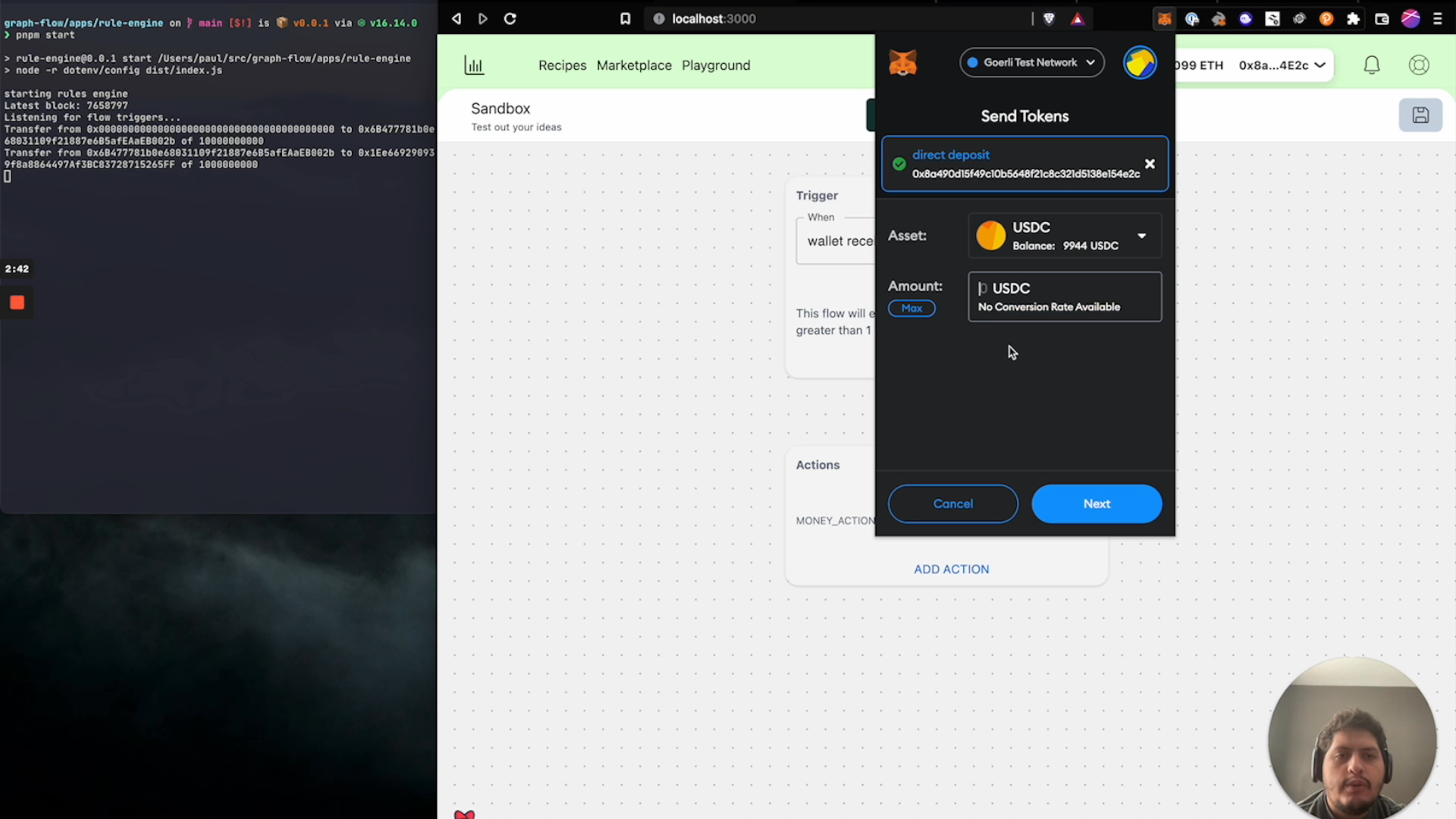Click terminal line 'Latest block: 7658797'
The height and width of the screenshot is (819, 1456).
66,105
